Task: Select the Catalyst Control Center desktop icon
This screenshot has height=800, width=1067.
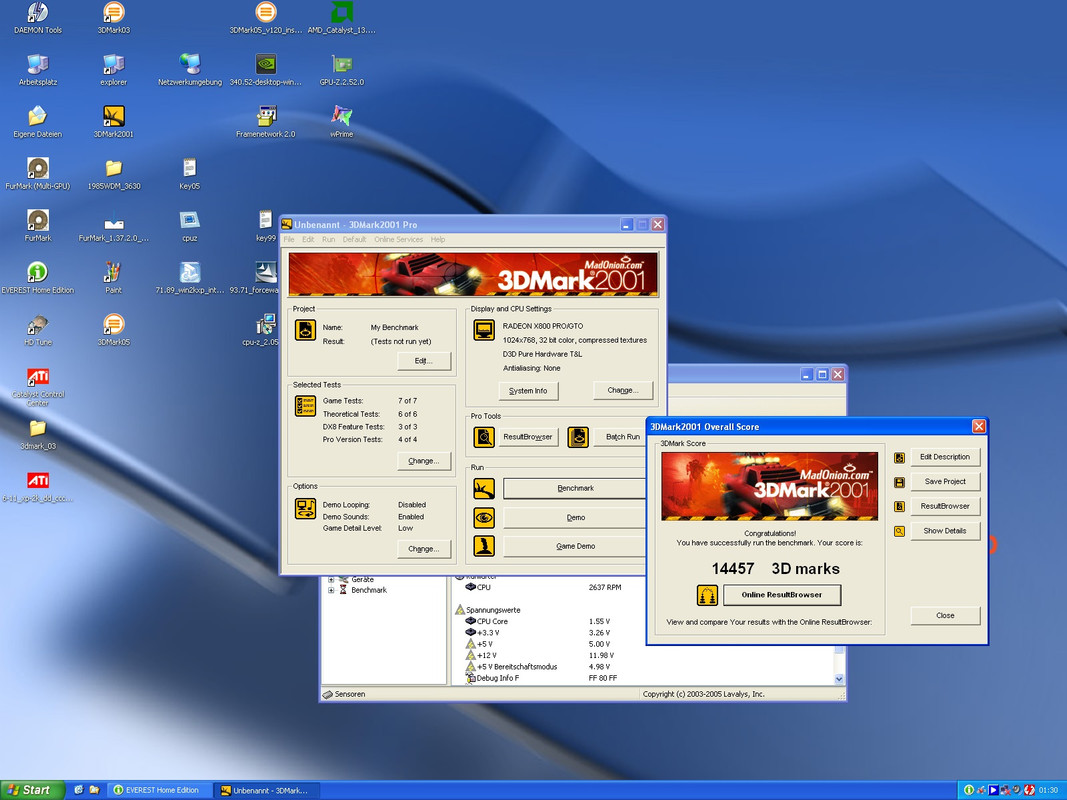Action: [x=37, y=387]
